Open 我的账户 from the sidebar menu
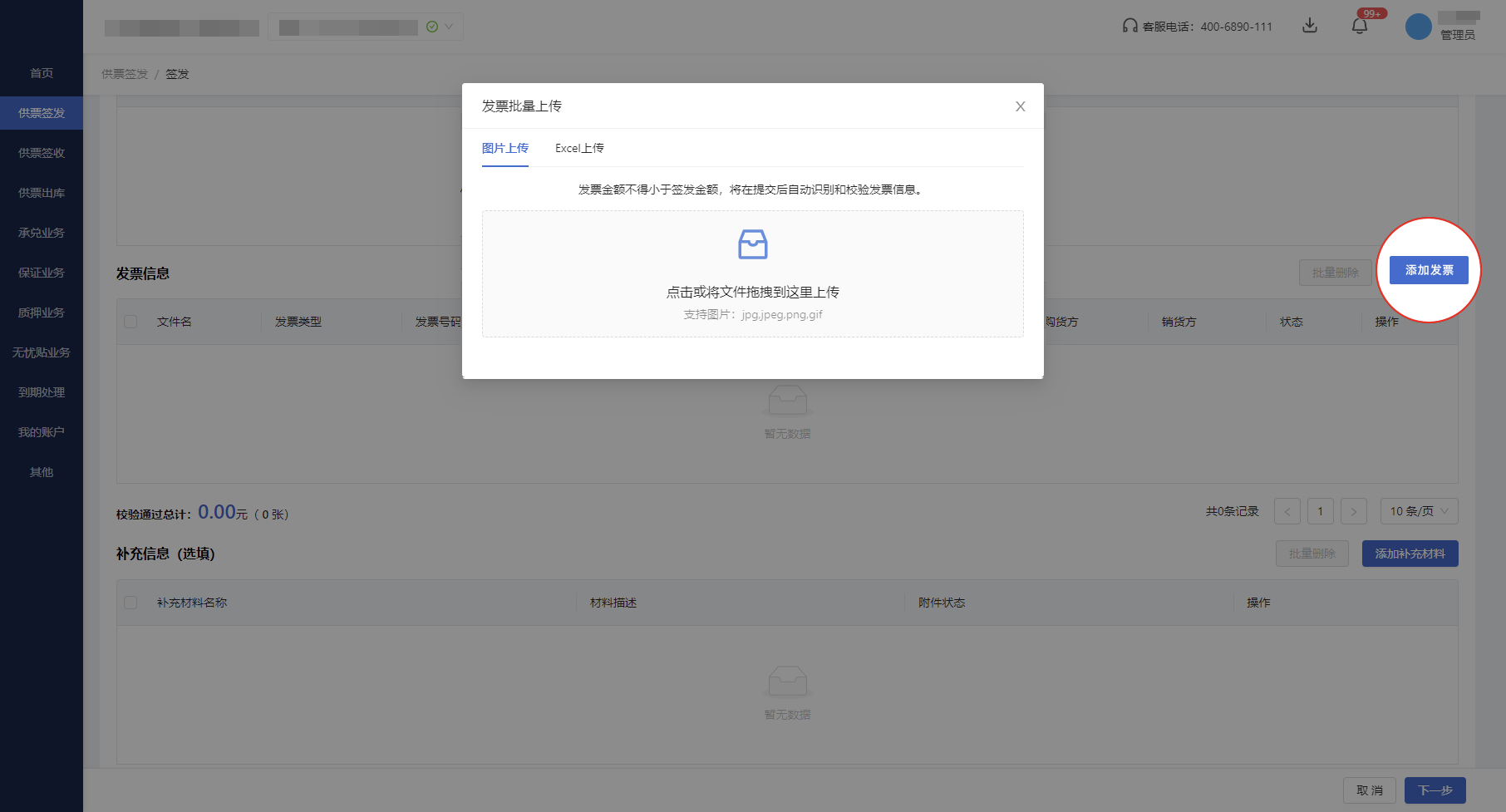Image resolution: width=1506 pixels, height=812 pixels. pos(40,431)
